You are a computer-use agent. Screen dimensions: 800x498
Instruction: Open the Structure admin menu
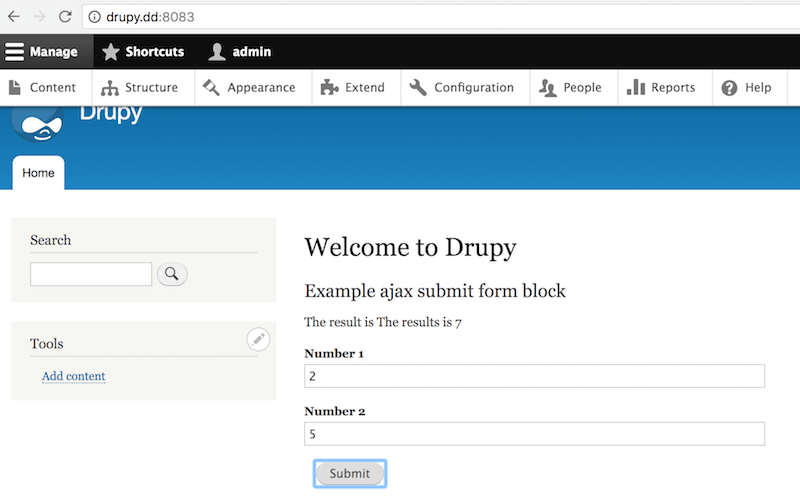click(x=140, y=88)
